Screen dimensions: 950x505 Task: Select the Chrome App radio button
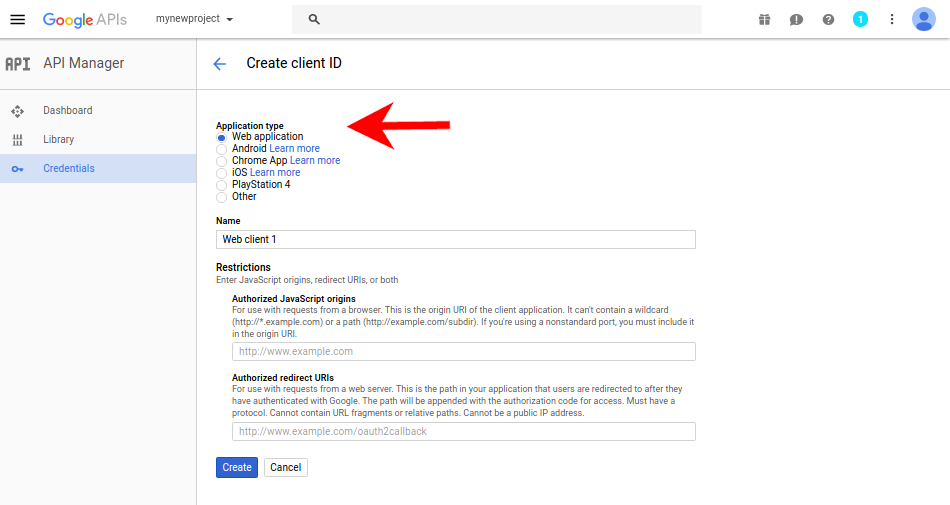point(222,161)
